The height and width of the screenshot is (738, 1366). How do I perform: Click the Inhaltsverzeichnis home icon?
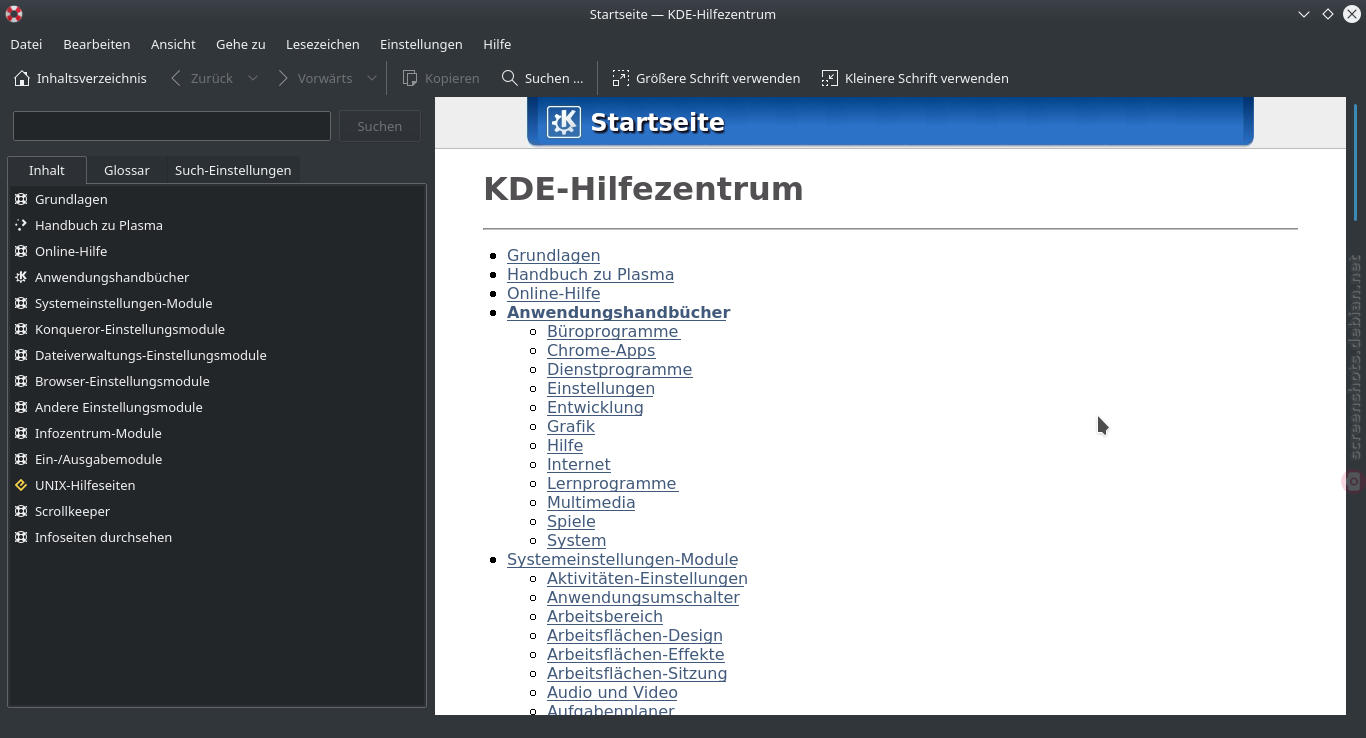[x=22, y=78]
